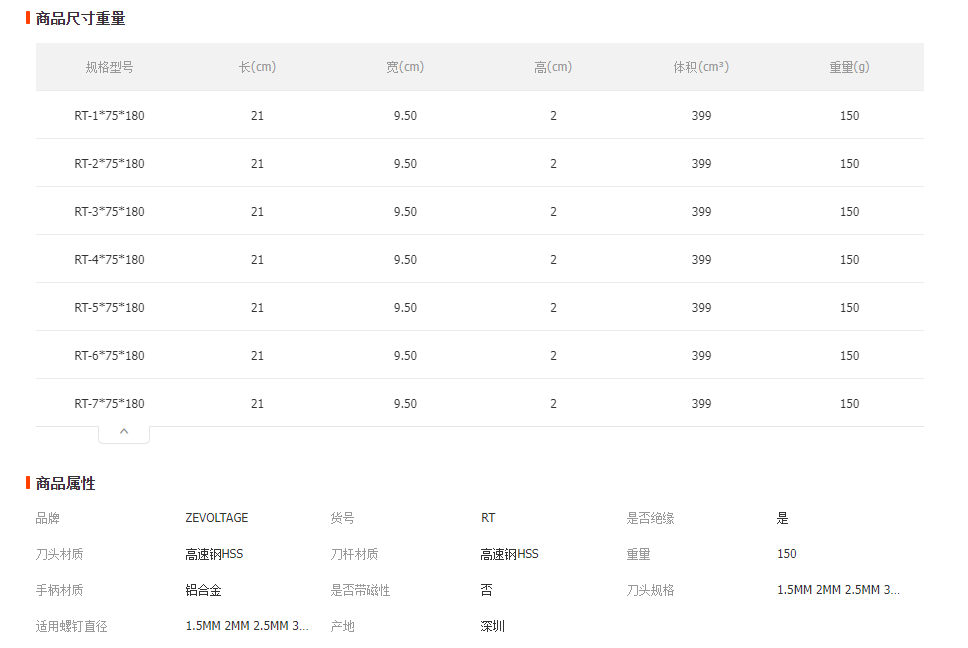Screen dimensions: 968x648
Task: Click the 体积(cm³) column header
Action: (x=701, y=67)
